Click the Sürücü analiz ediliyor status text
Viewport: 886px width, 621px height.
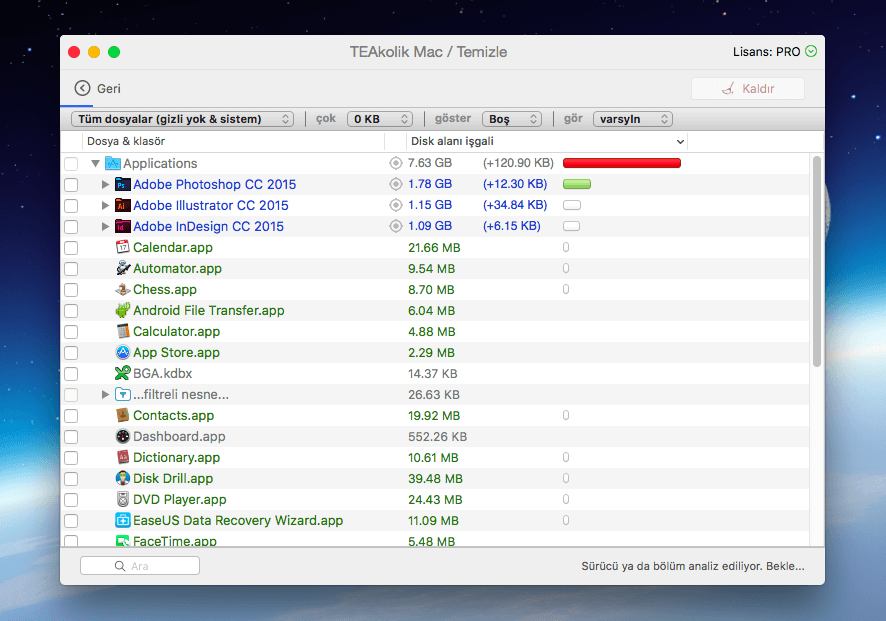click(693, 566)
